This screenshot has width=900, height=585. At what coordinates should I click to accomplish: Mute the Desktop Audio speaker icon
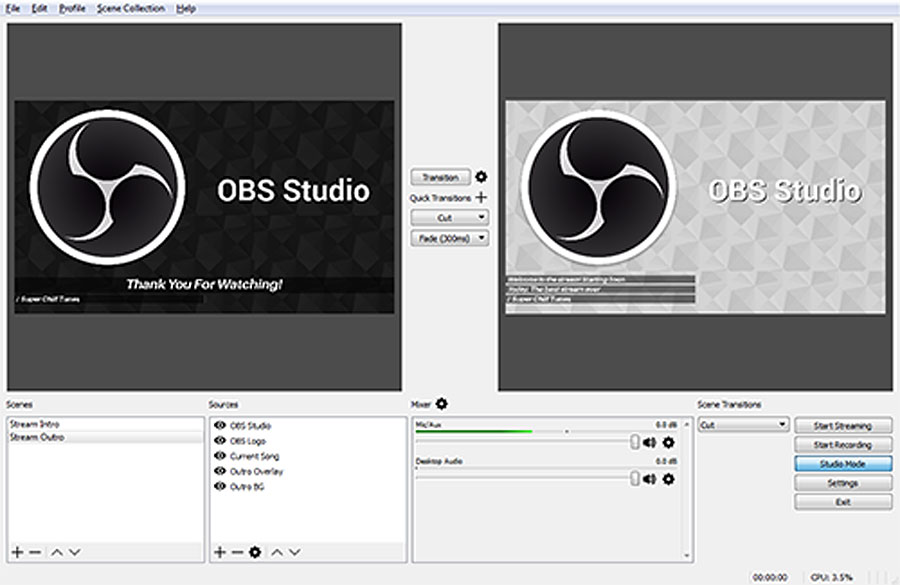click(x=649, y=479)
